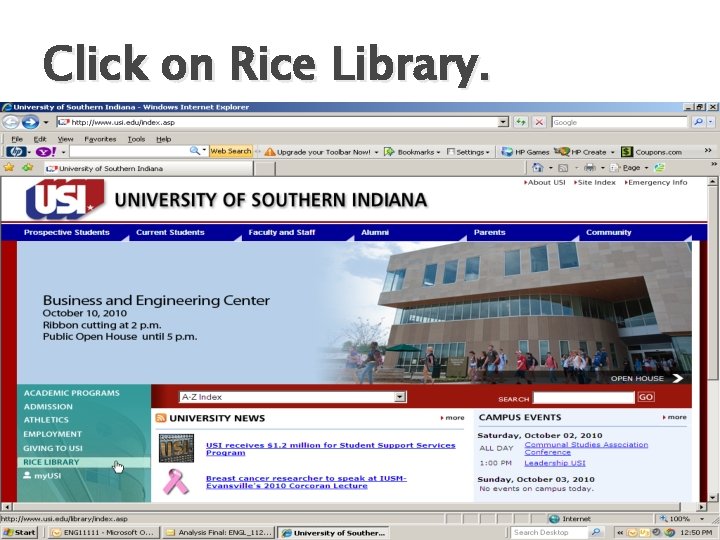Open the Page menu on command bar
Viewport: 720px width, 540px height.
click(x=629, y=168)
